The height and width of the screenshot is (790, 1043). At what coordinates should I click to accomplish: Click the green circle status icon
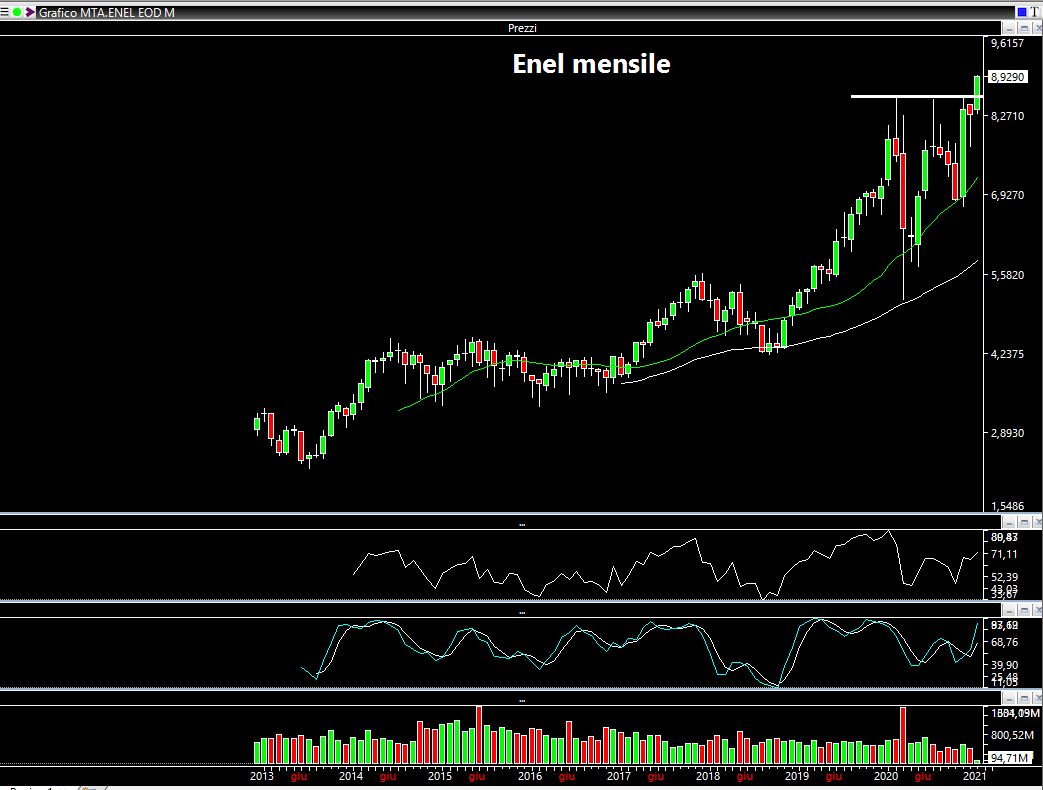pos(17,12)
